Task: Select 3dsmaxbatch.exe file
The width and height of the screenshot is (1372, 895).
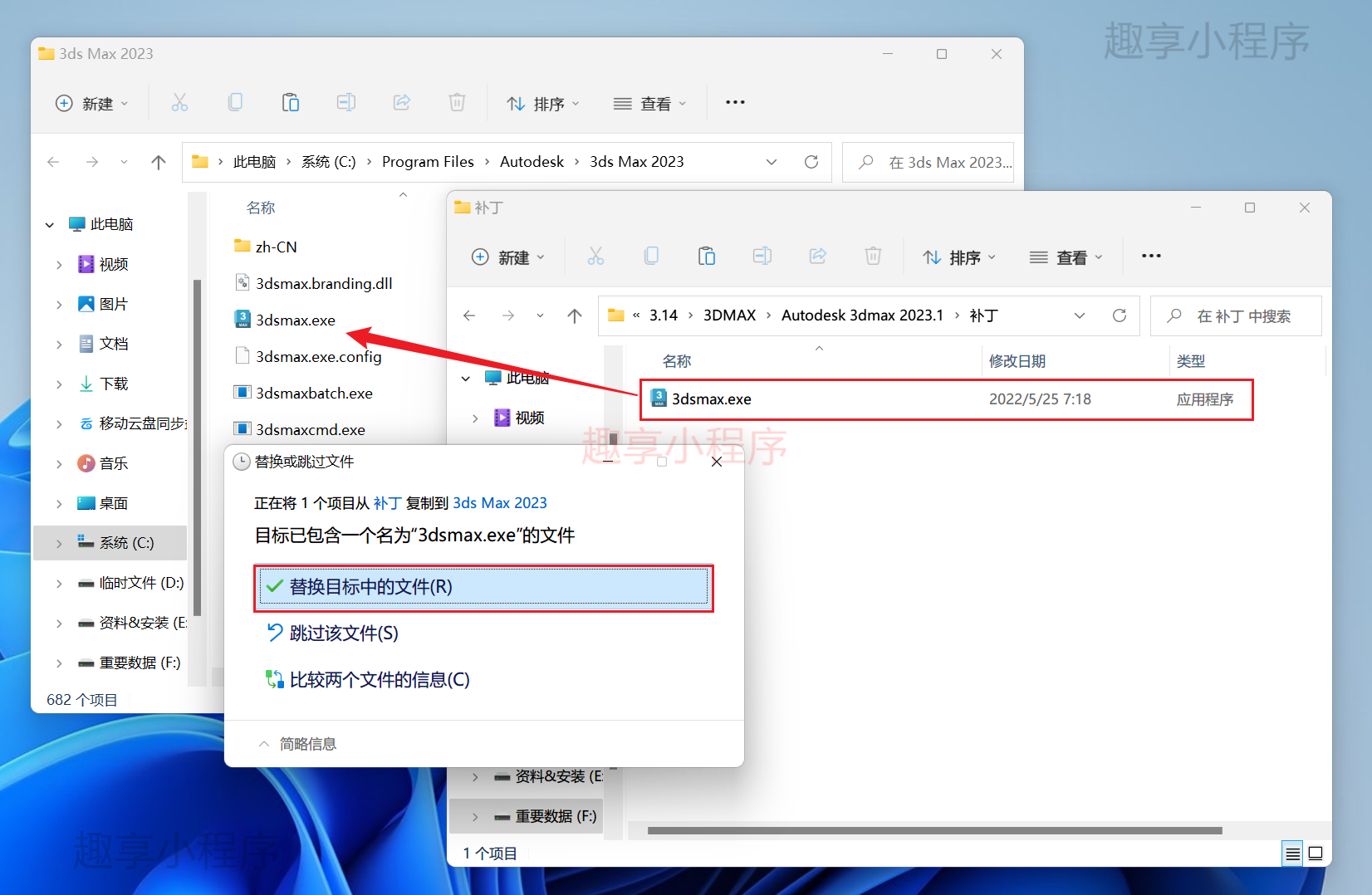Action: click(x=314, y=393)
